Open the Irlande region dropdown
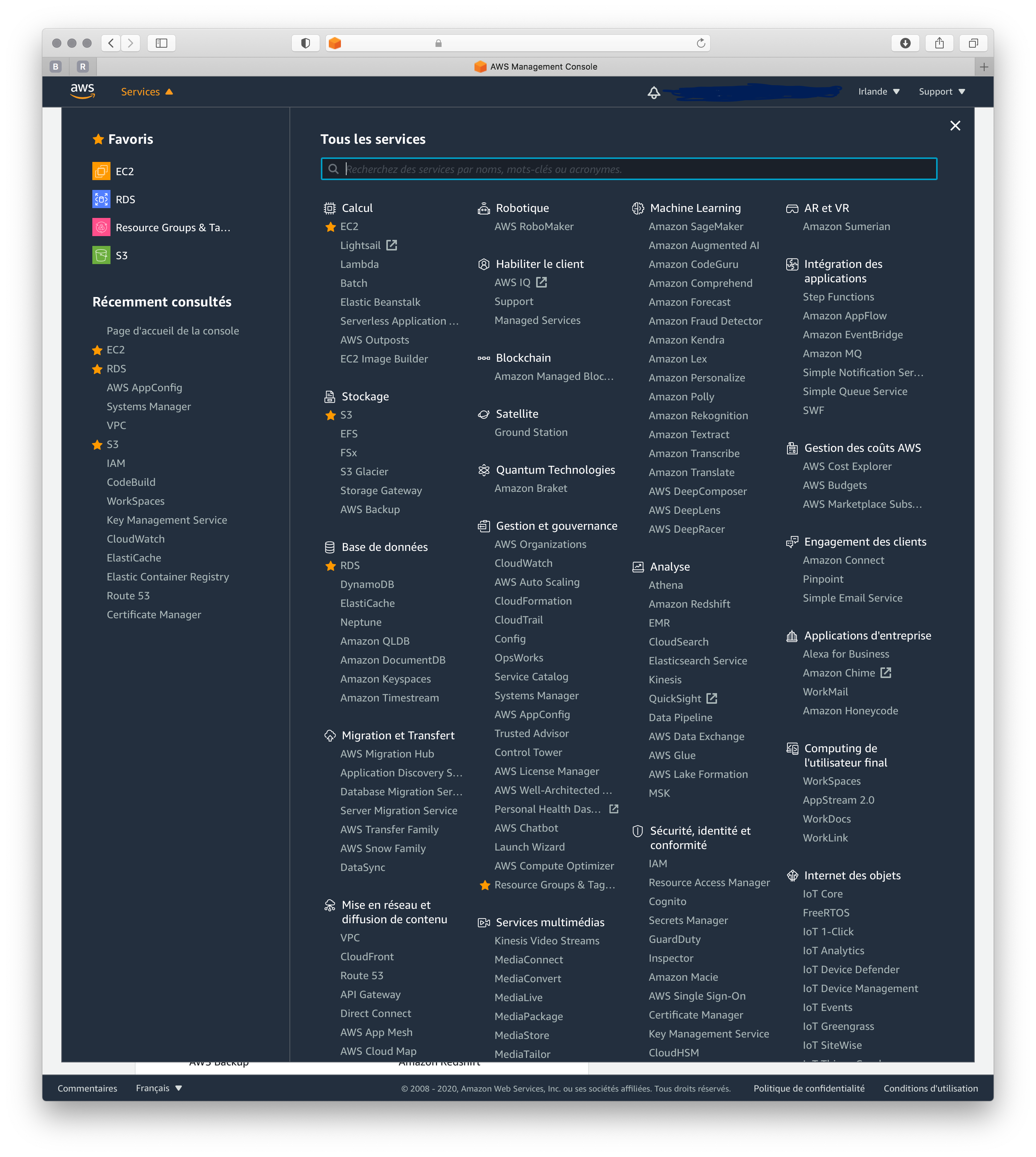 (878, 92)
